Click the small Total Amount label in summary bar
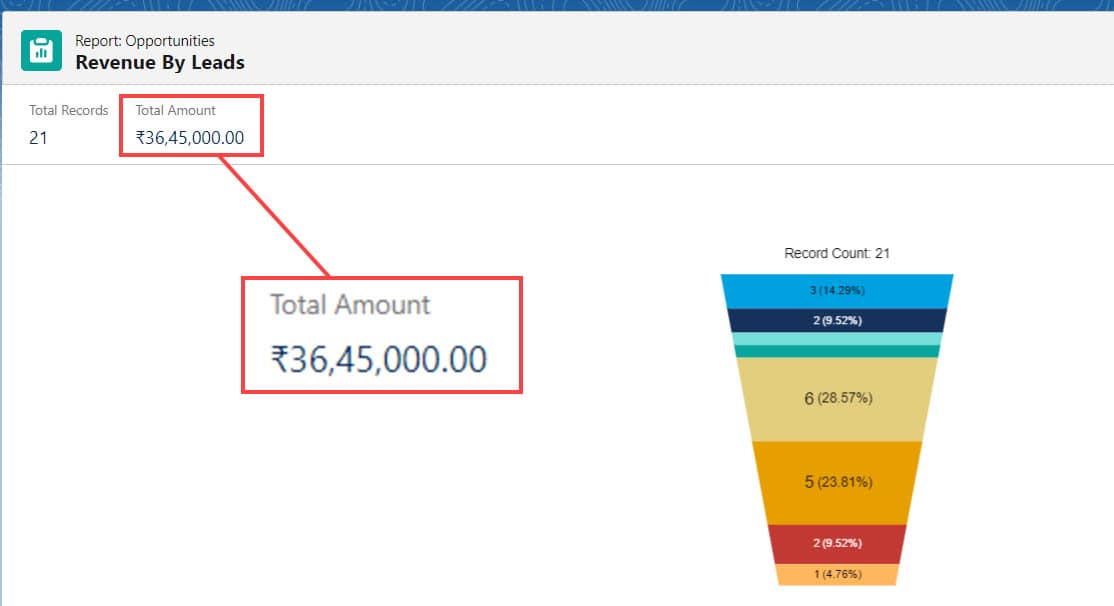 click(x=175, y=110)
